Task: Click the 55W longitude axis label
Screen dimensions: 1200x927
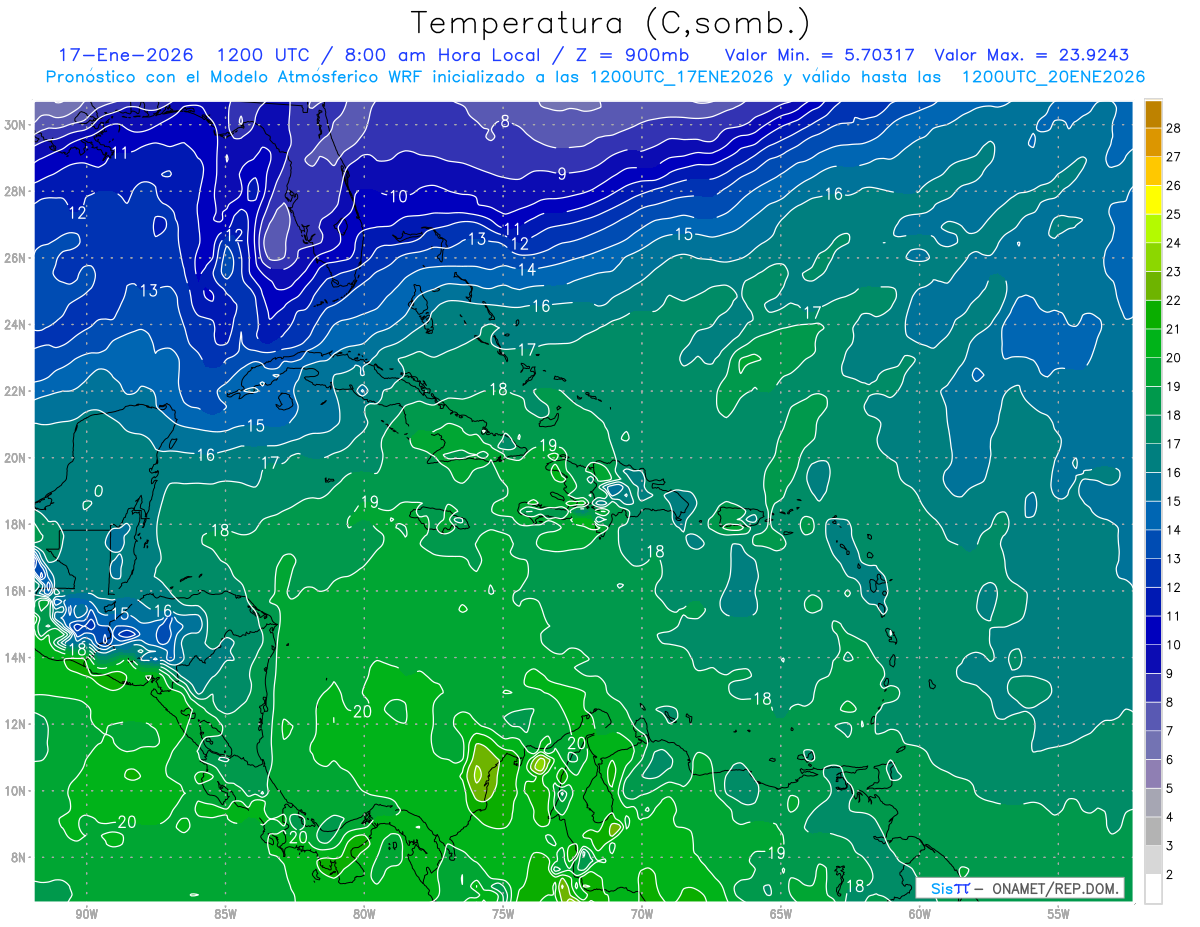Action: pyautogui.click(x=1059, y=914)
